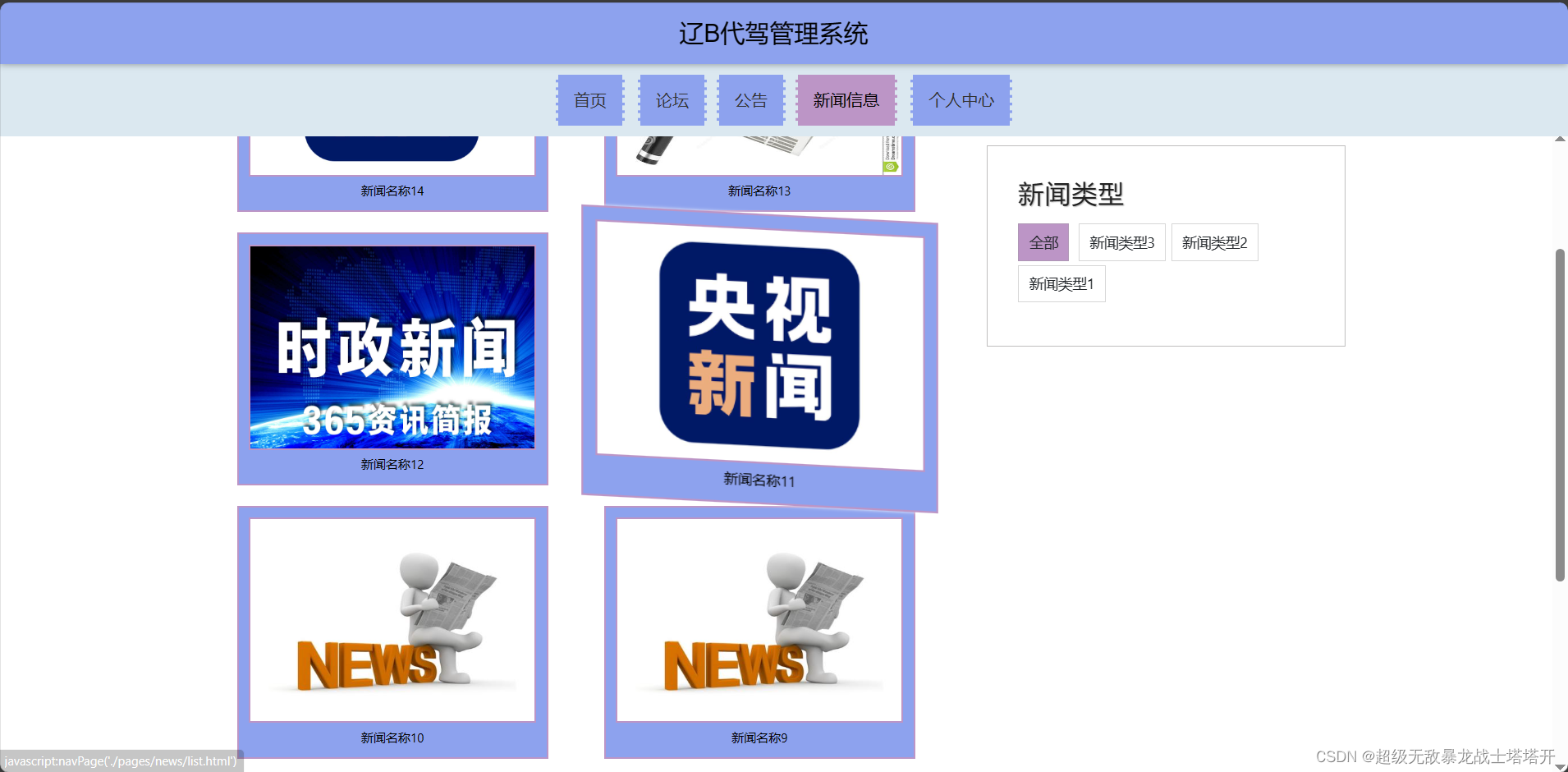Screen dimensions: 1568x772
Task: Click the scrollbar up arrow
Action: [1560, 139]
